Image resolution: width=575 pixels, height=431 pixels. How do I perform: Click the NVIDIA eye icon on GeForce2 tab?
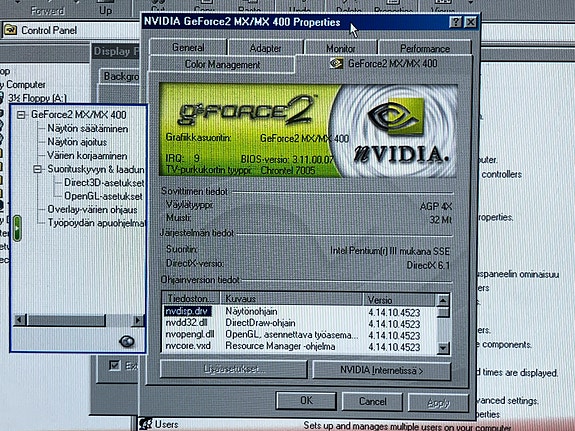click(x=336, y=63)
